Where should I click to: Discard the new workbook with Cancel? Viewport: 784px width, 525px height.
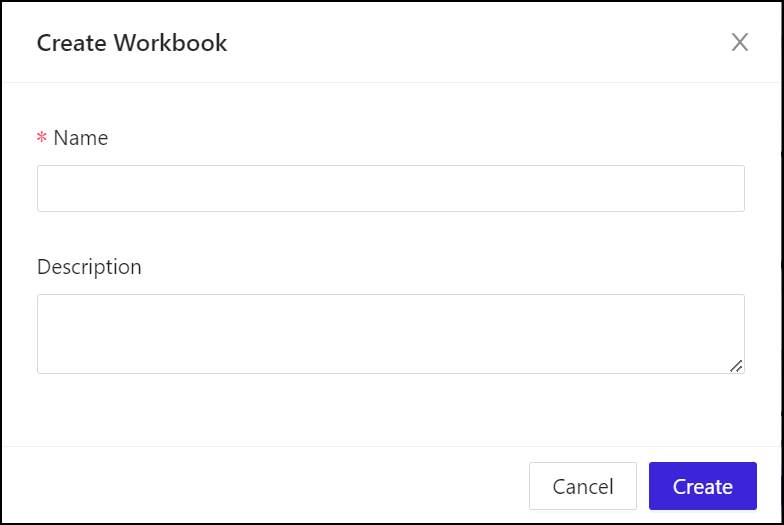click(582, 487)
